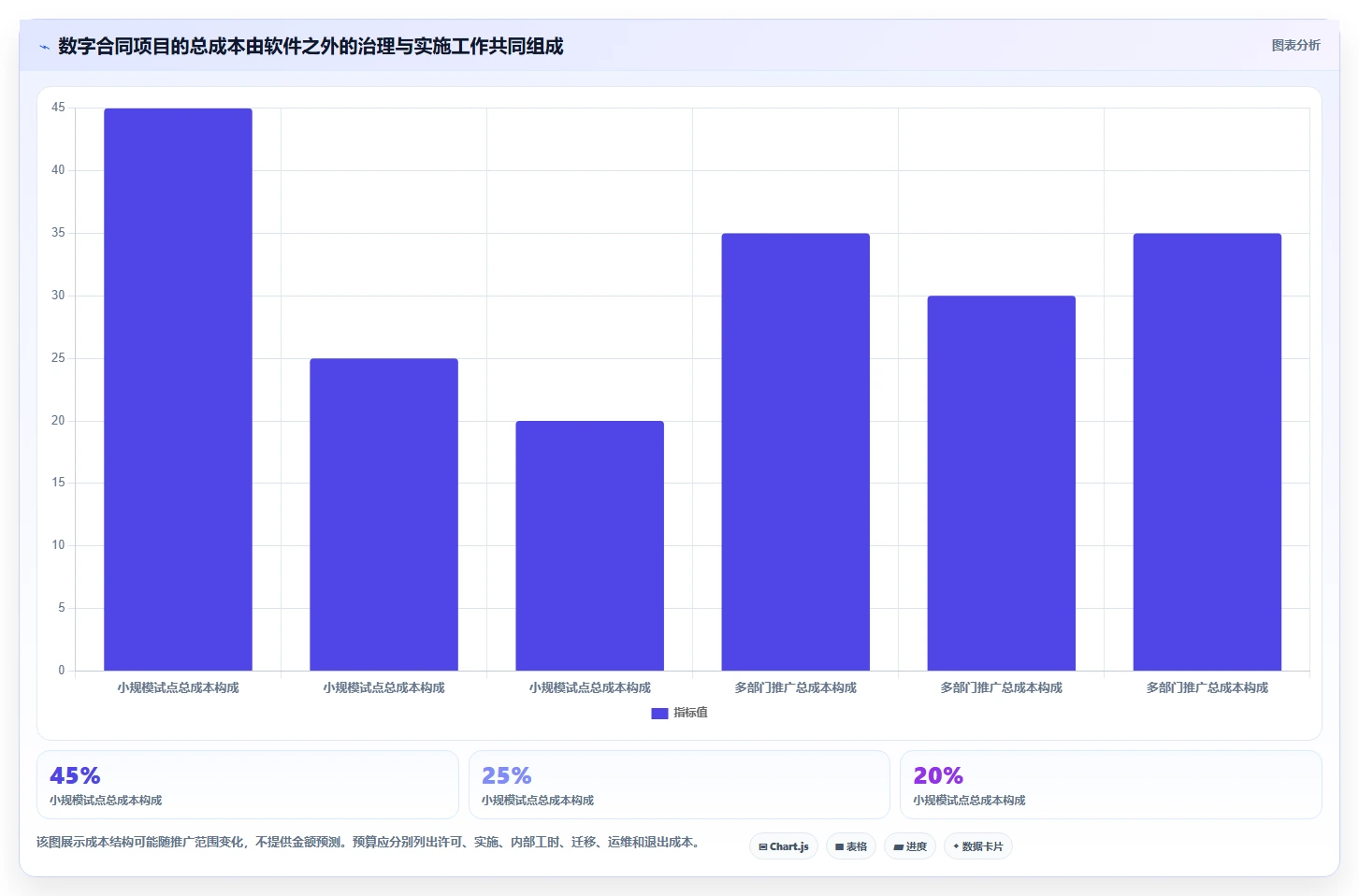Open the 45% stat card

coord(248,785)
